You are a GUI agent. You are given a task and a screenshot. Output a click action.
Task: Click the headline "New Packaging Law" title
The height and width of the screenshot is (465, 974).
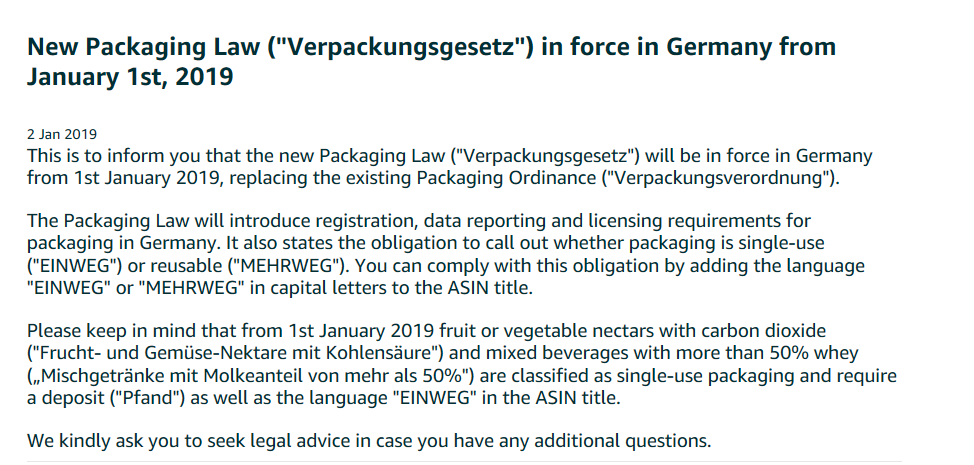tap(431, 61)
